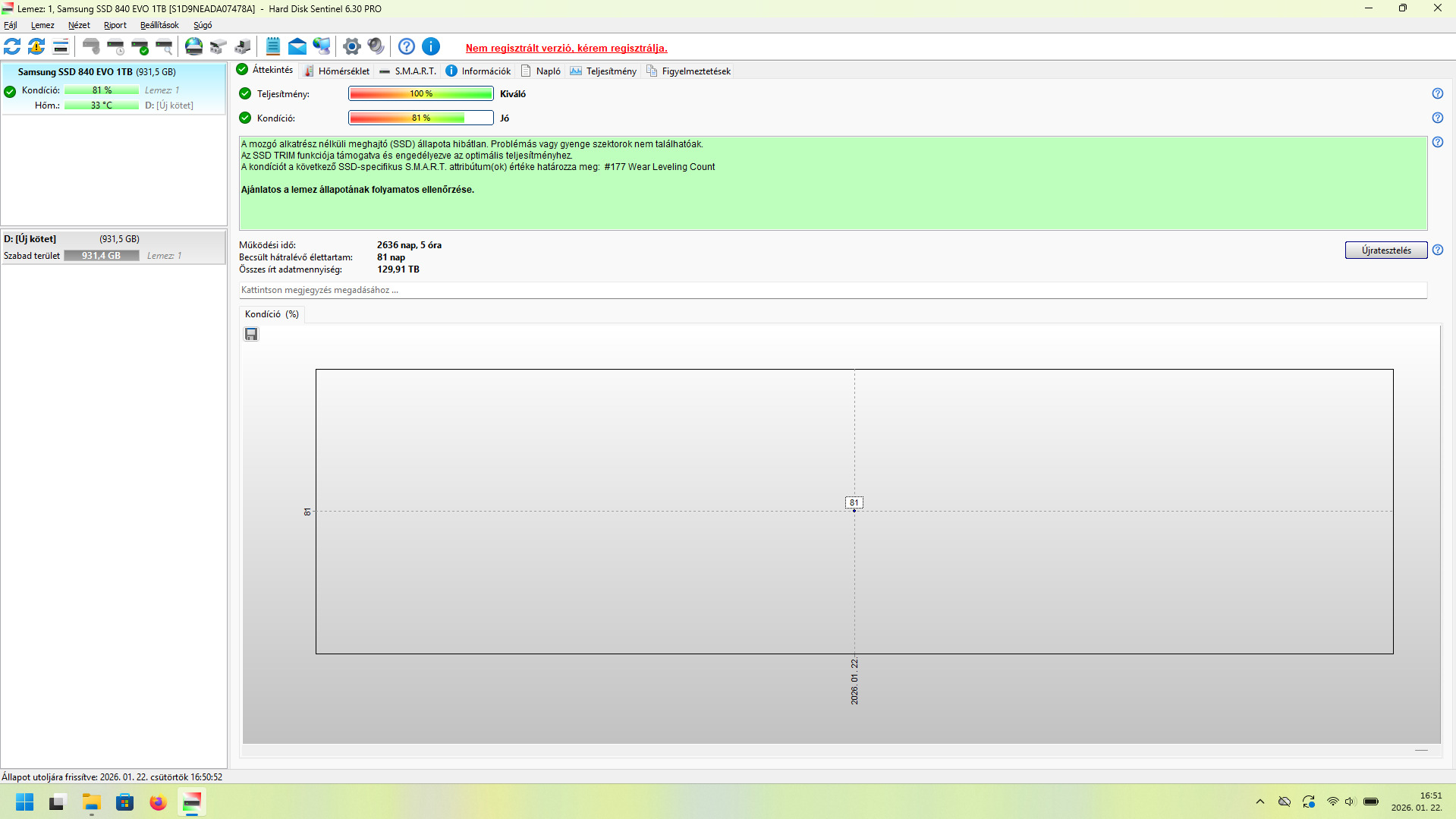Switch to the Áttekintés tab
The height and width of the screenshot is (819, 1456).
[265, 70]
